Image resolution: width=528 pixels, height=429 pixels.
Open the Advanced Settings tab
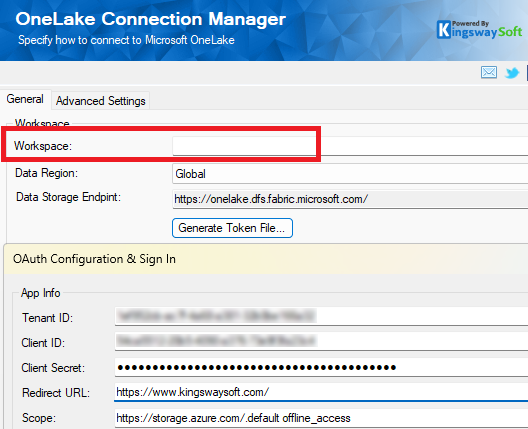[101, 101]
